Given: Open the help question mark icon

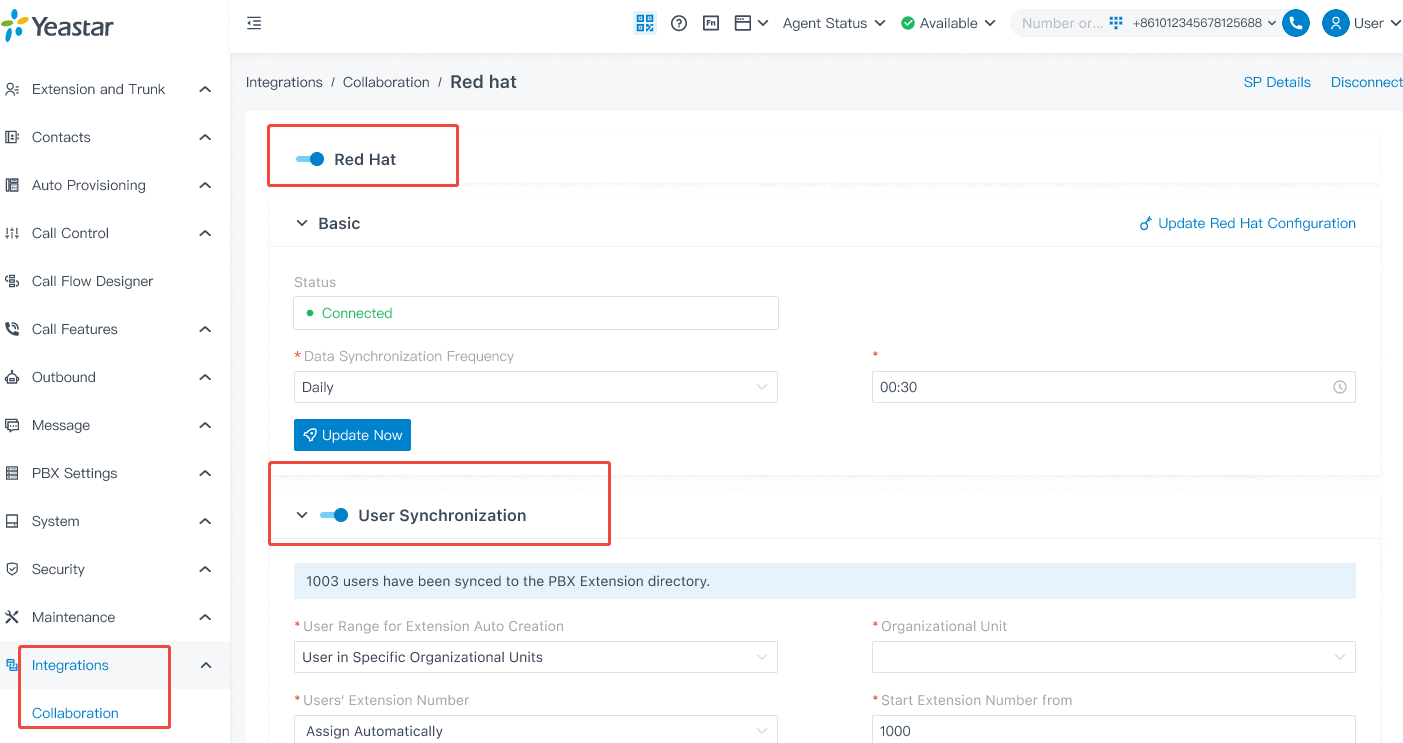Looking at the screenshot, I should pos(679,23).
